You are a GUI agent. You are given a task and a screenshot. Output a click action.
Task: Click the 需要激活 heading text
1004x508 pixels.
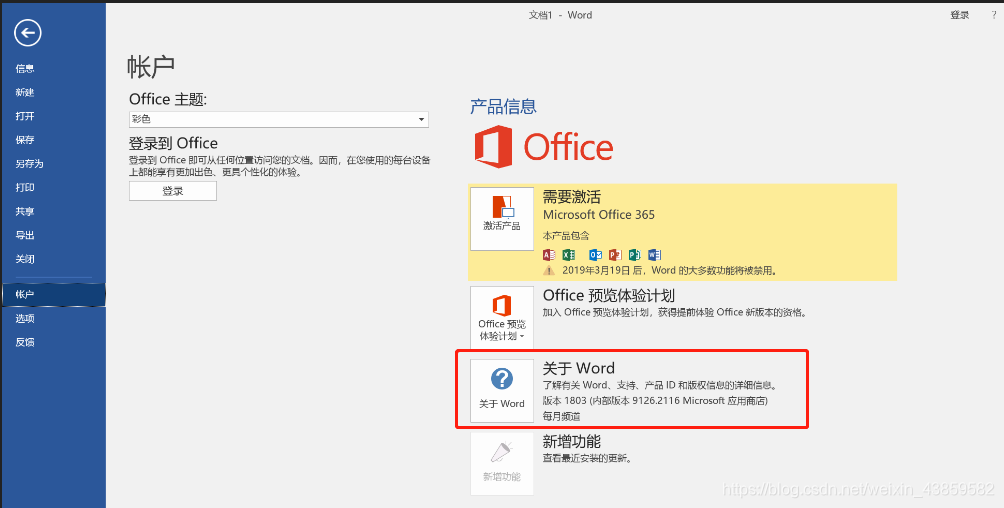point(572,197)
